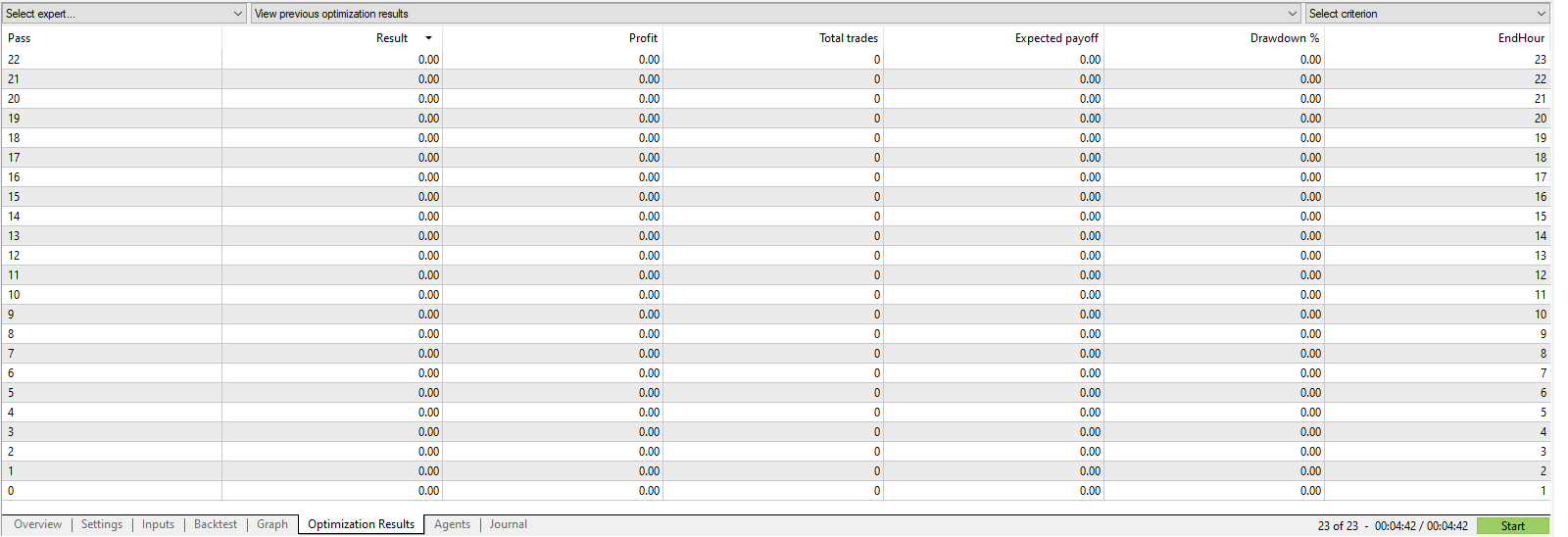Select the row with Pass 13
This screenshot has width=1568, height=537.
click(775, 236)
